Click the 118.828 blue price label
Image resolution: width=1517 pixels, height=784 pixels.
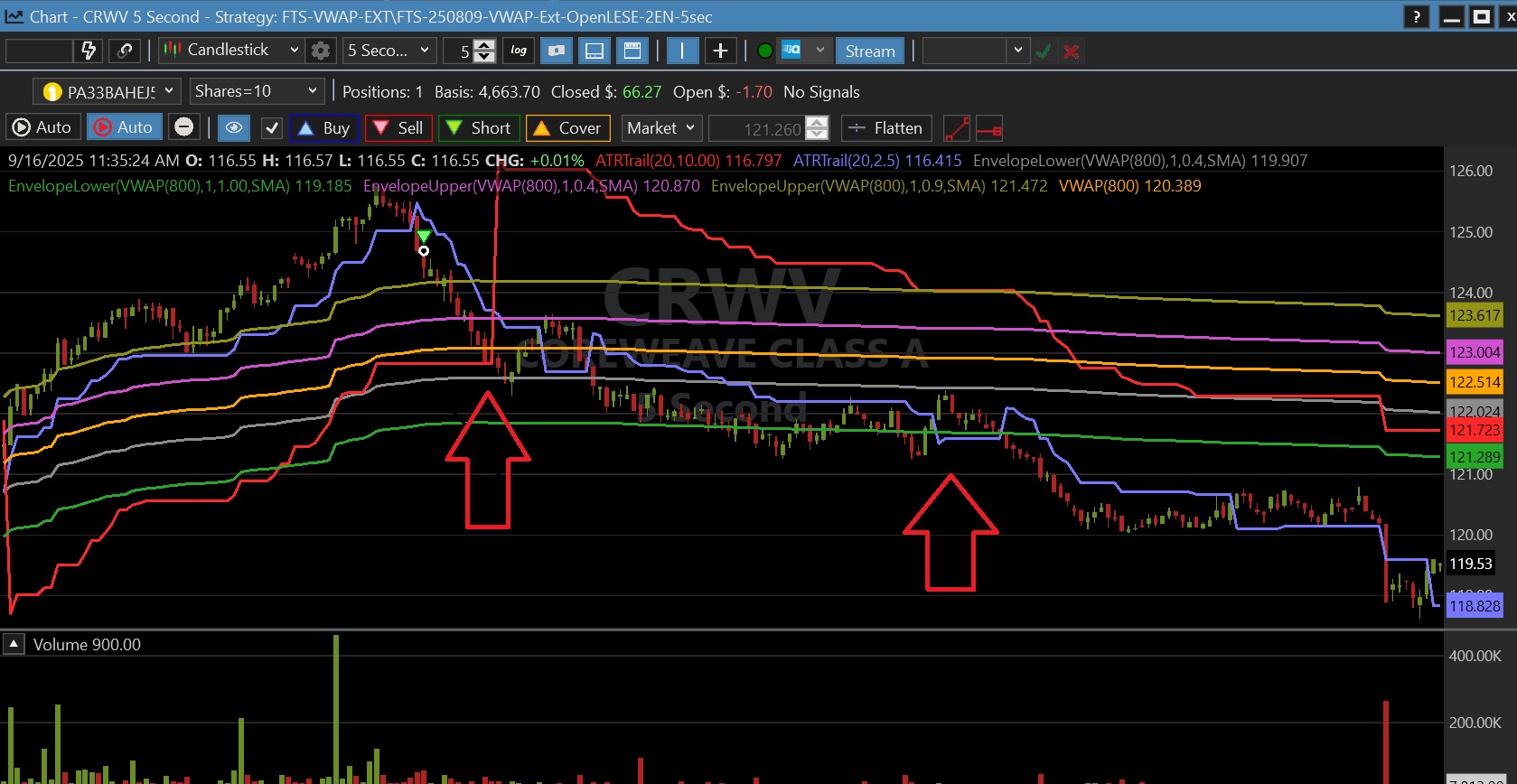pos(1475,606)
